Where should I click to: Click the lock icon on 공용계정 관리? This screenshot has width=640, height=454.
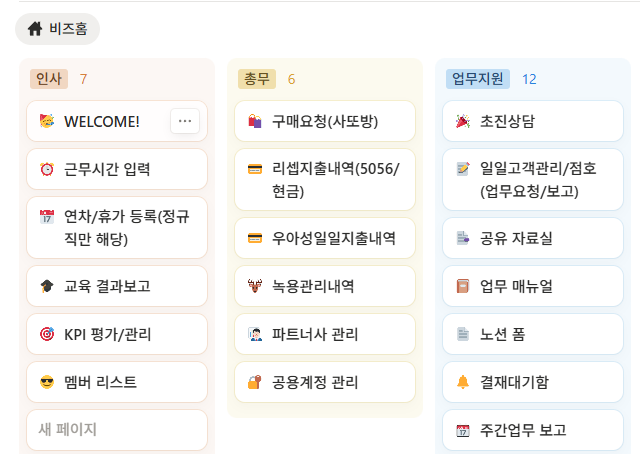pyautogui.click(x=255, y=382)
